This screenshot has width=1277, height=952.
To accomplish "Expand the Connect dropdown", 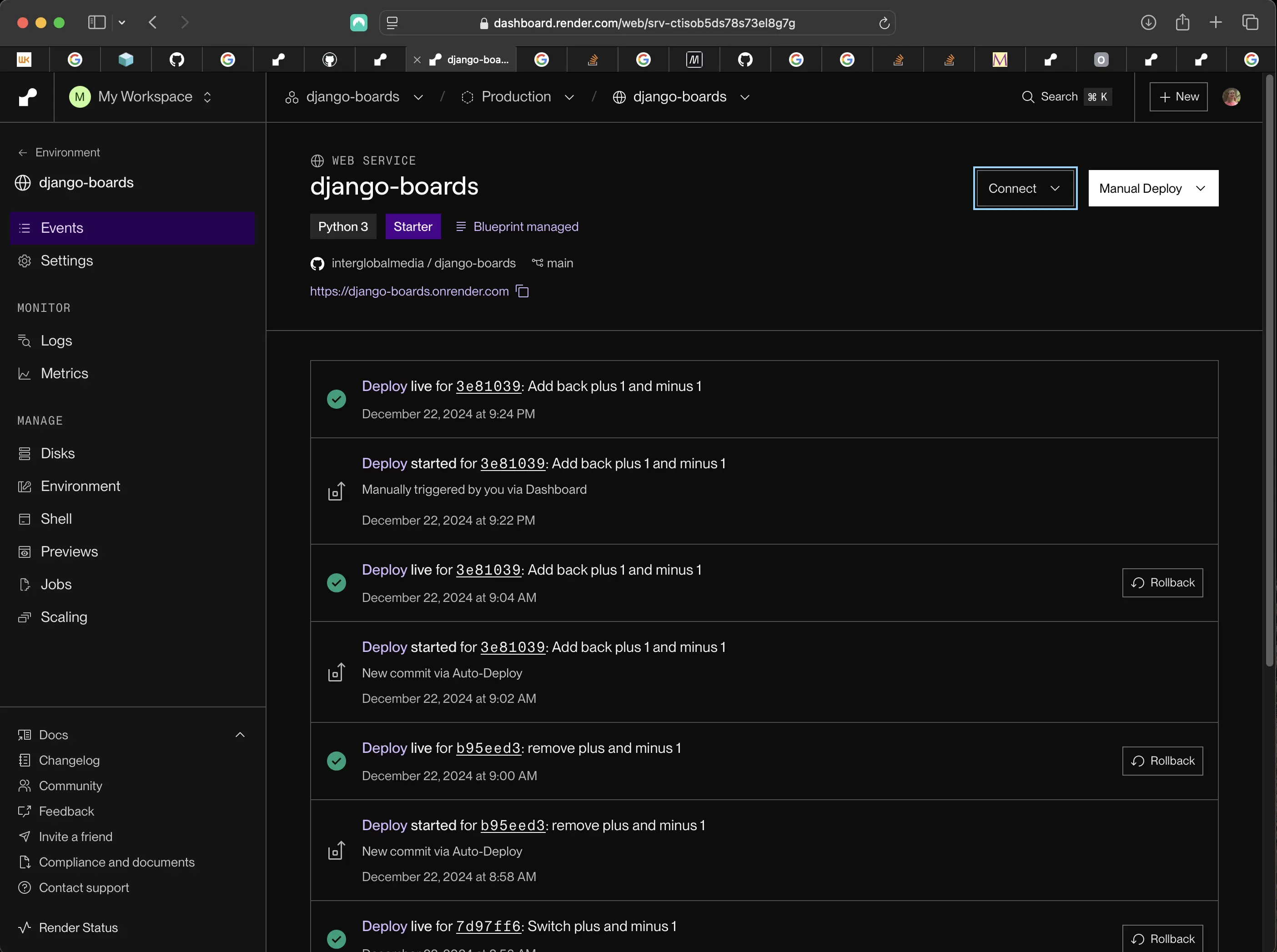I will (1025, 188).
